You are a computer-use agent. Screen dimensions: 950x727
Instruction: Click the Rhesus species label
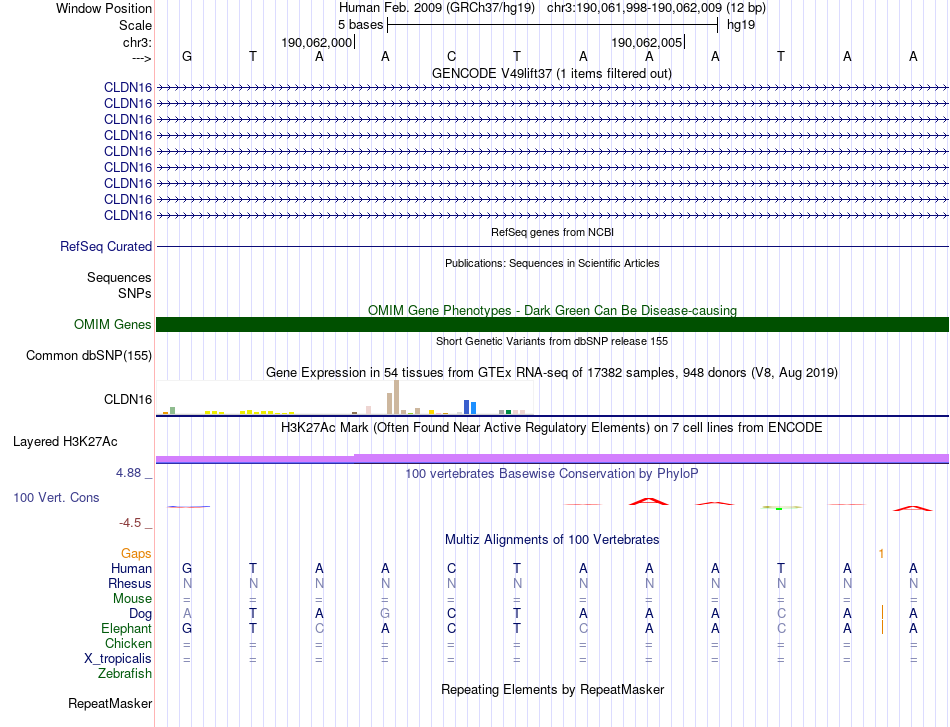(x=130, y=583)
